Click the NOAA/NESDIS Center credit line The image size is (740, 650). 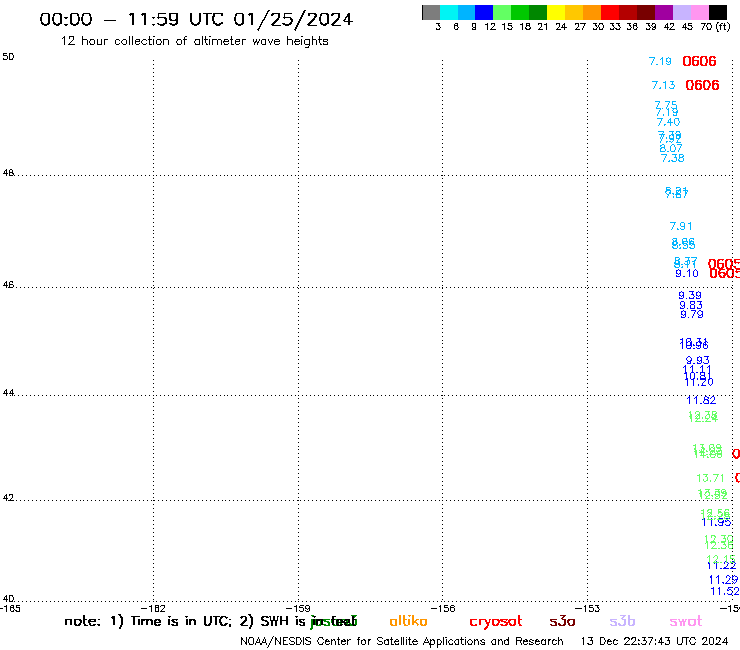pyautogui.click(x=402, y=642)
